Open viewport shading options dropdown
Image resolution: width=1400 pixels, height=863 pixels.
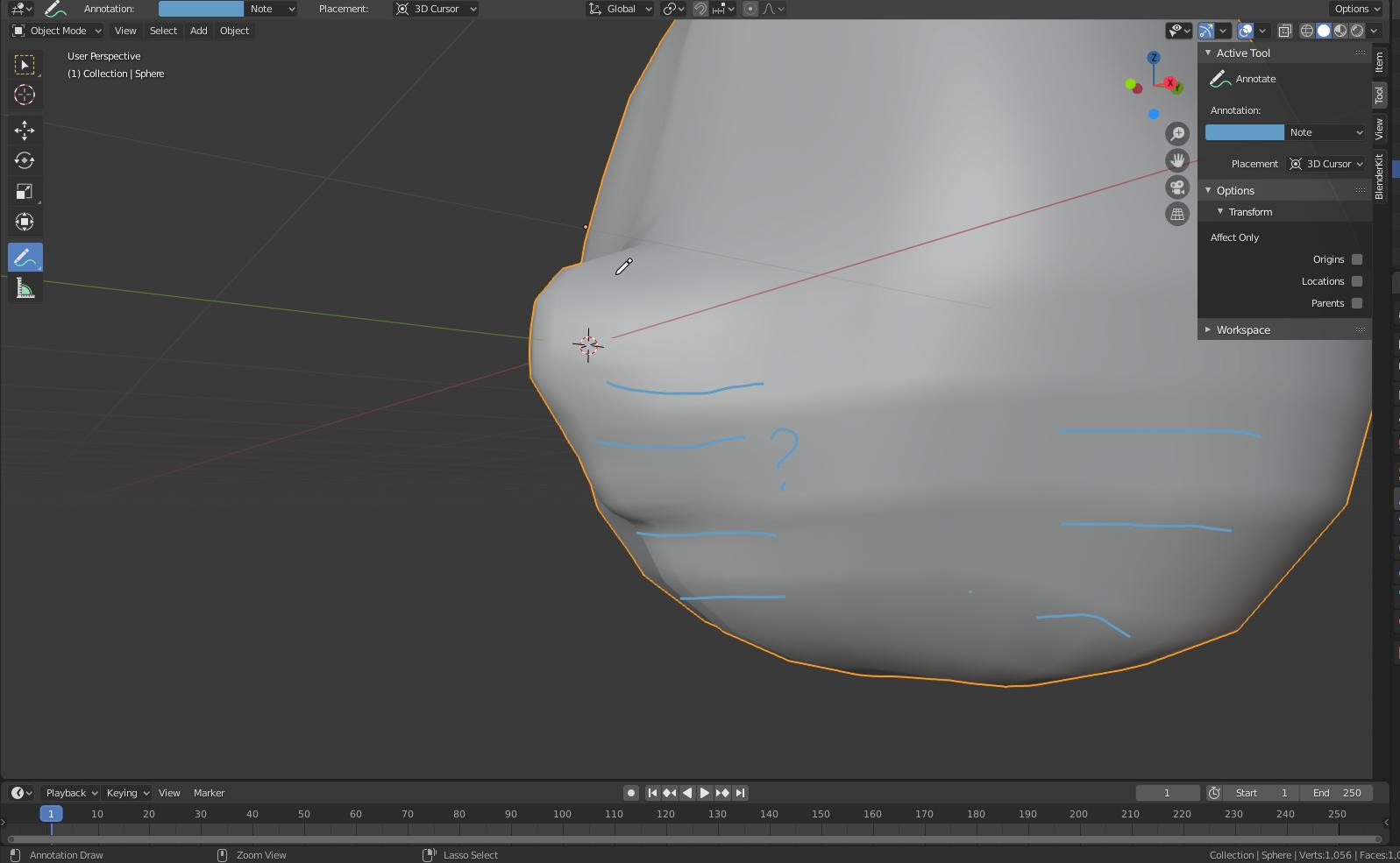(1374, 31)
